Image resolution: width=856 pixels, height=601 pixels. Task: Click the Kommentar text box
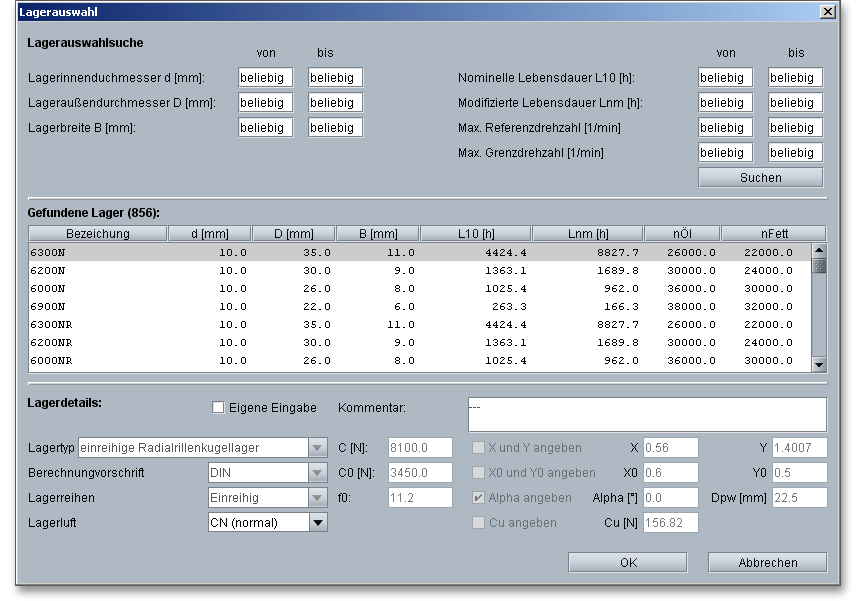[646, 414]
